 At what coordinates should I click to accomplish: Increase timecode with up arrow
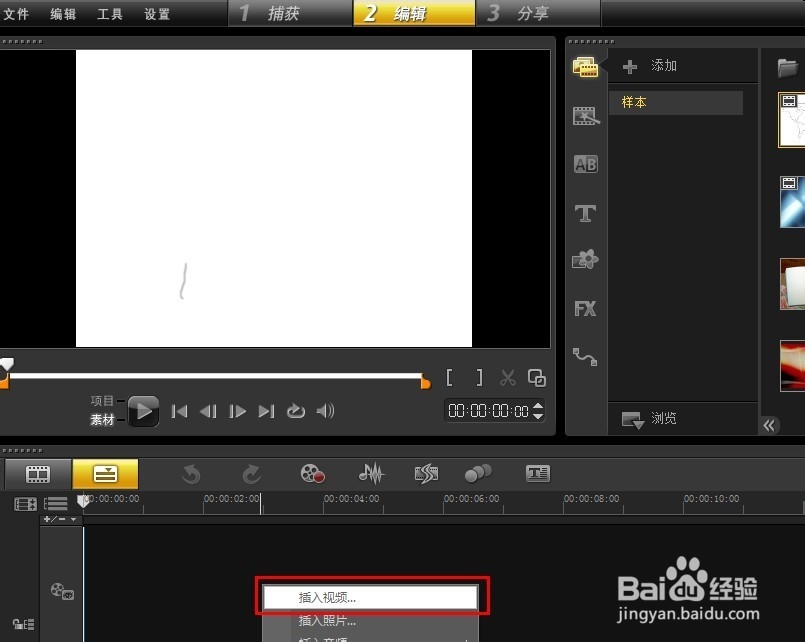[538, 406]
